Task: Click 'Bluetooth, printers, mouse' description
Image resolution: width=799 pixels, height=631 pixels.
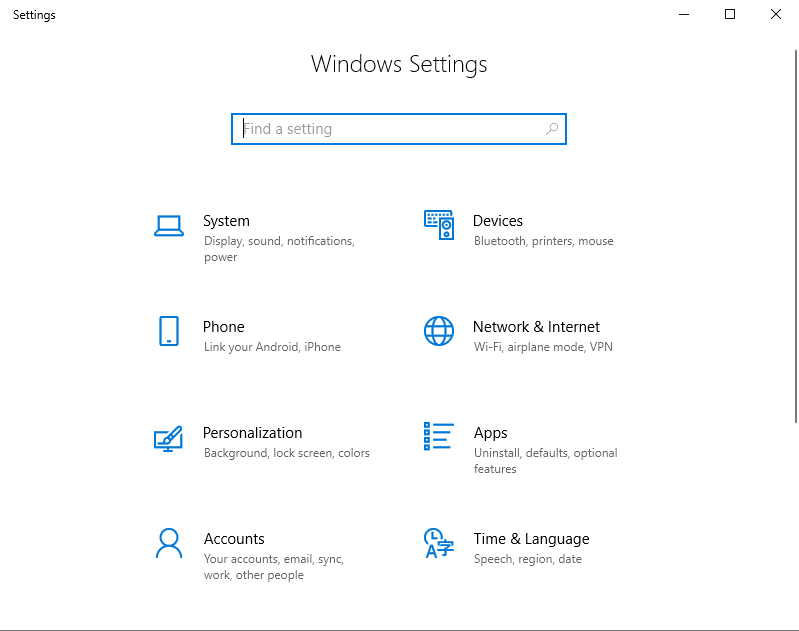Action: tap(544, 241)
